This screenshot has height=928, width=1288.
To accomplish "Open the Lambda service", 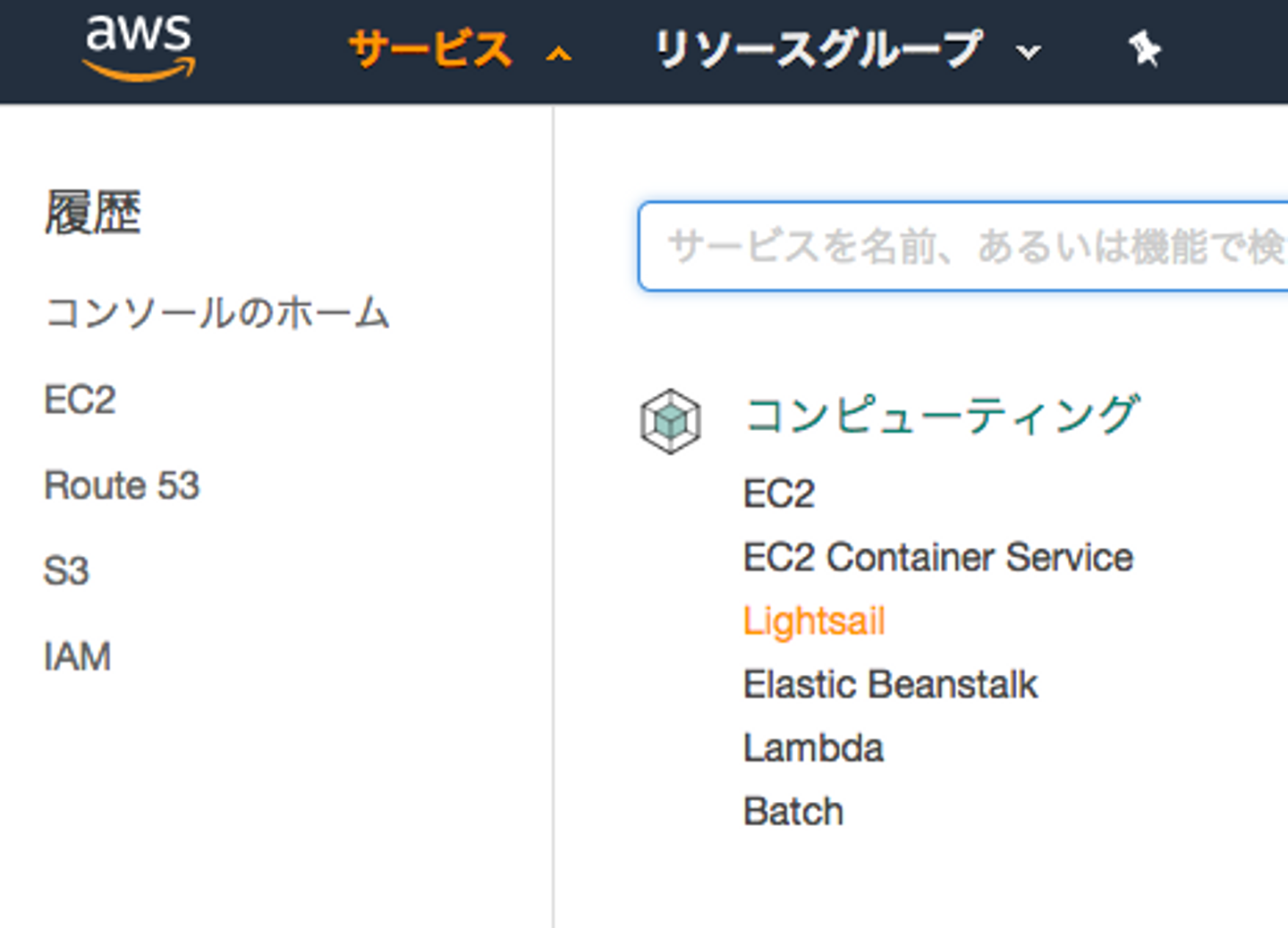I will (813, 748).
